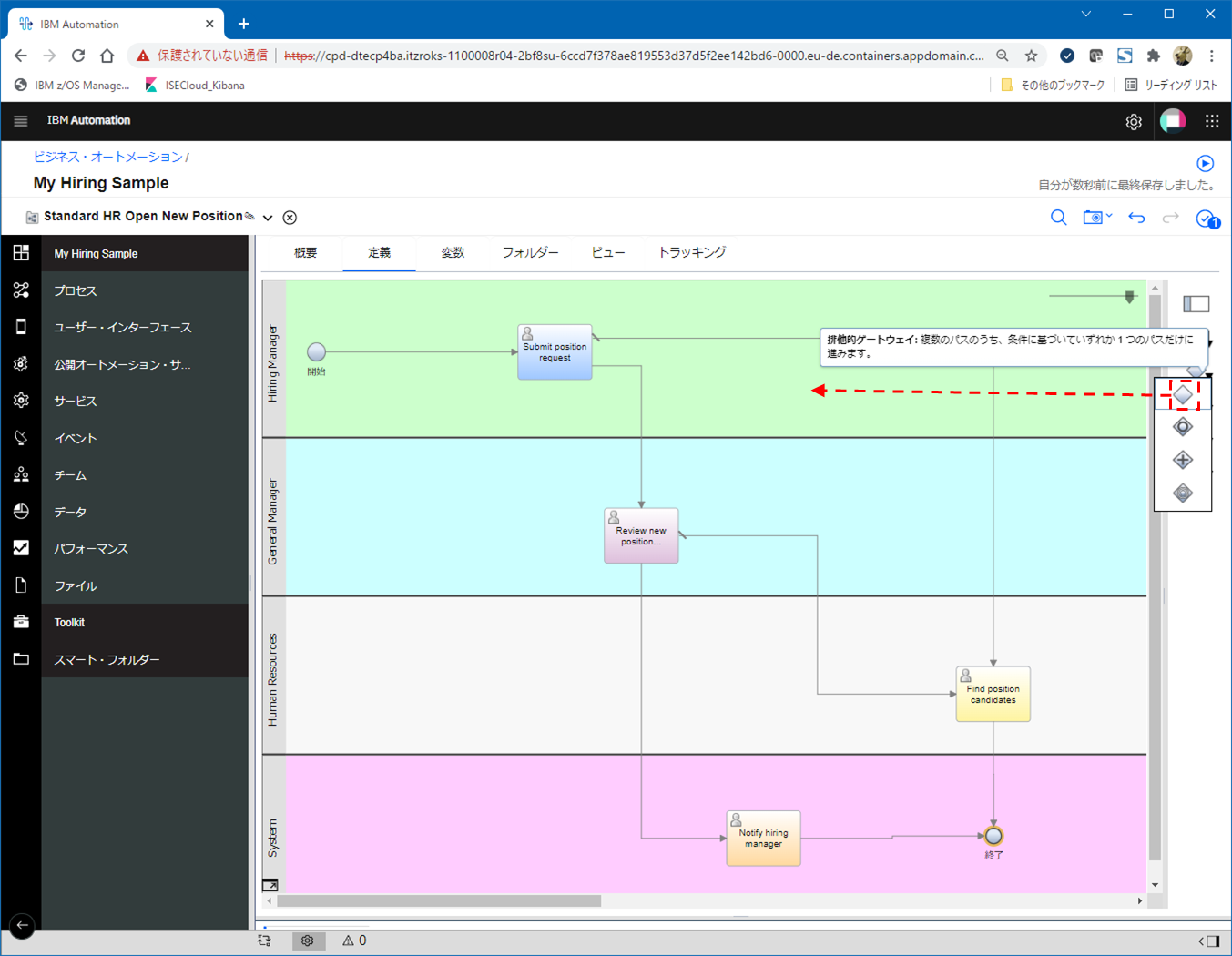This screenshot has width=1232, height=956.
Task: Click the vertical scrollbar up arrow
Action: 1155,288
